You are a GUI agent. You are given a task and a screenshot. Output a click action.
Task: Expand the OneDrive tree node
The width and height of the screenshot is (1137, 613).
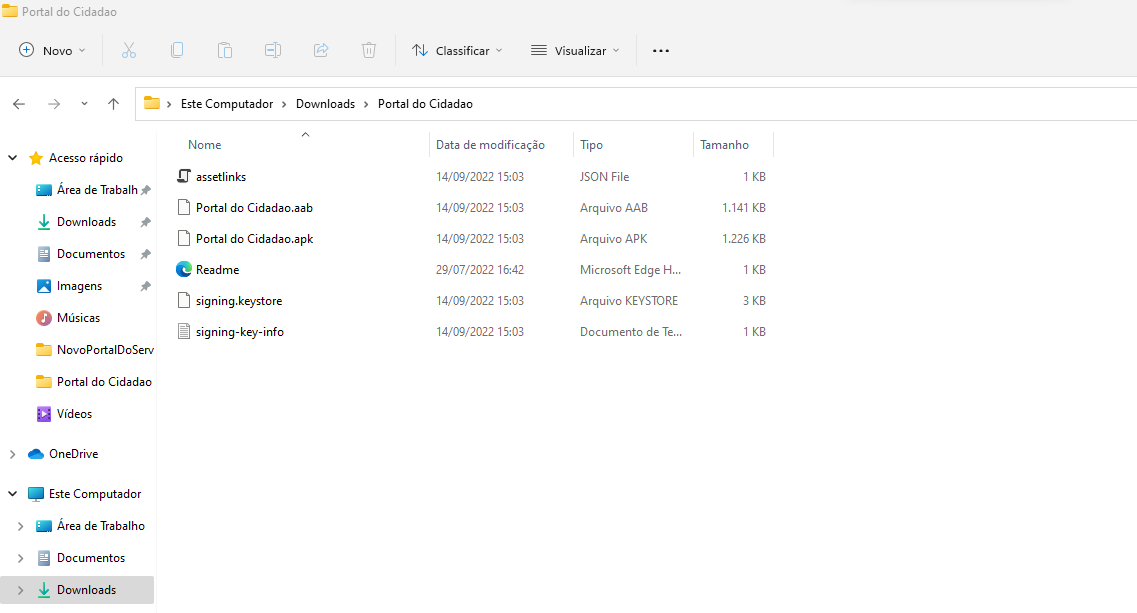tap(12, 454)
